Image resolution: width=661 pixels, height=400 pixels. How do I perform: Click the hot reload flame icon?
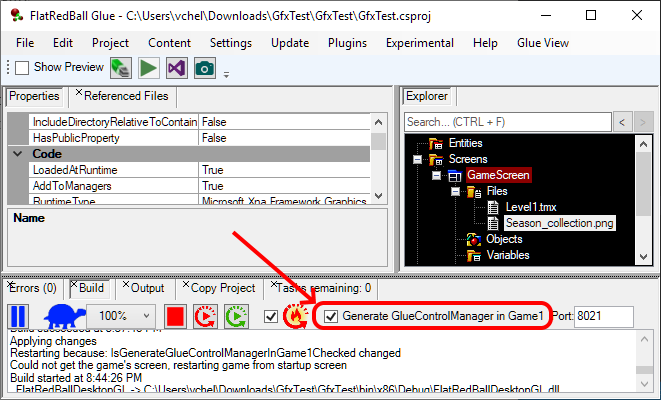coord(295,316)
